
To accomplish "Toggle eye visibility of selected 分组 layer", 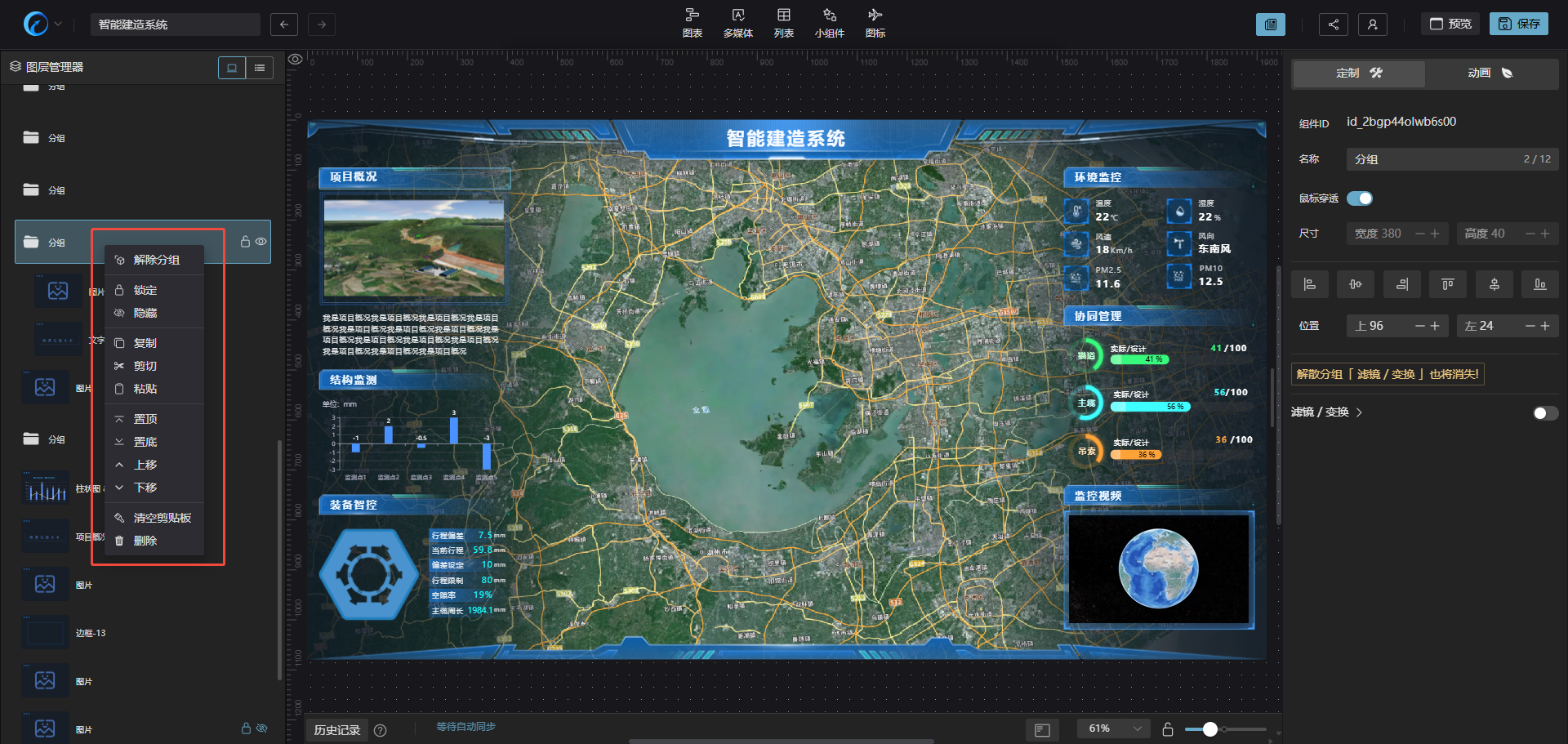I will 261,242.
